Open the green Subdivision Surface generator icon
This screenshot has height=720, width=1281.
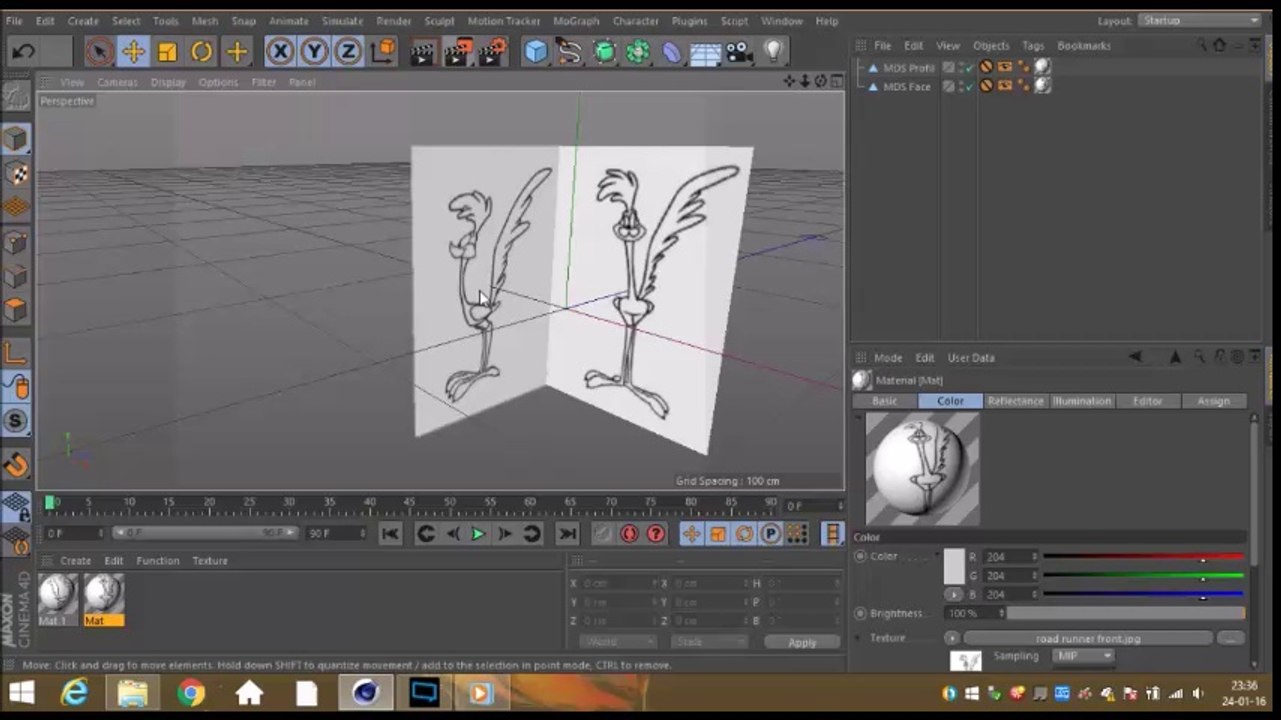pos(605,51)
